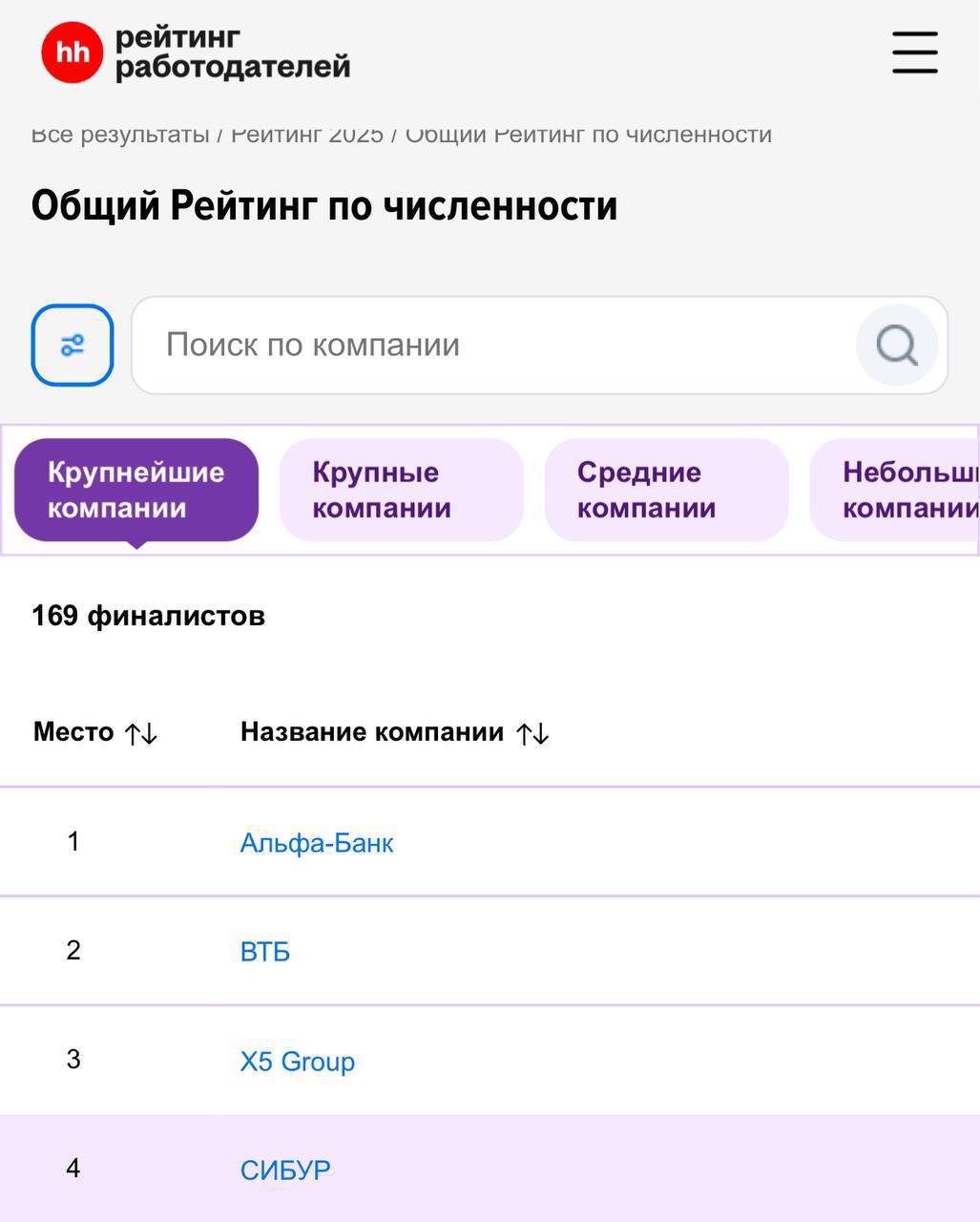980x1222 pixels.
Task: Open Рейтинг 2025 breadcrumb link
Action: [305, 134]
